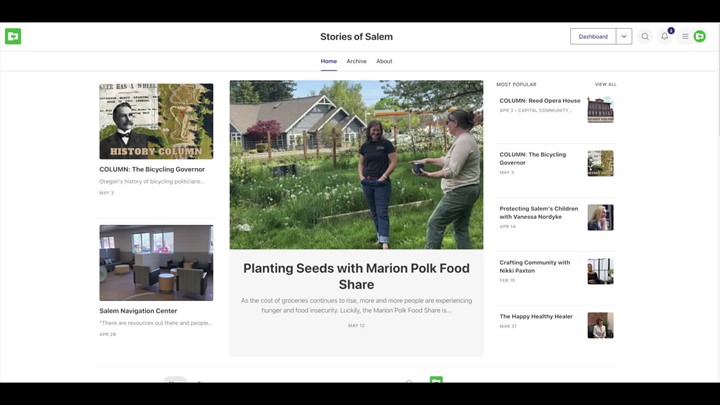Expand the dropdown arrow beside Dashboard
This screenshot has height=405, width=720.
tap(624, 36)
